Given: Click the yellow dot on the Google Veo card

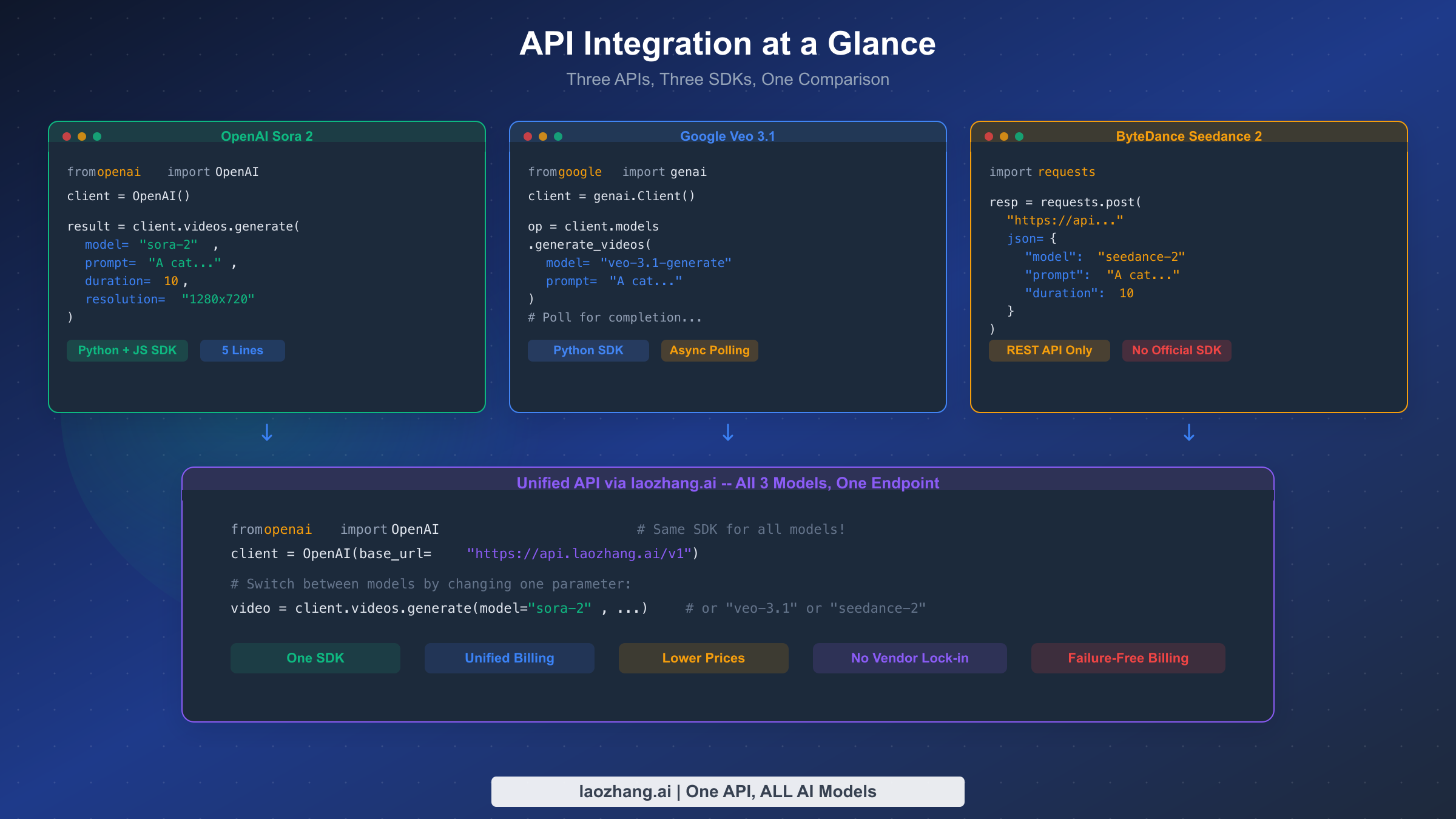Looking at the screenshot, I should click(x=543, y=136).
